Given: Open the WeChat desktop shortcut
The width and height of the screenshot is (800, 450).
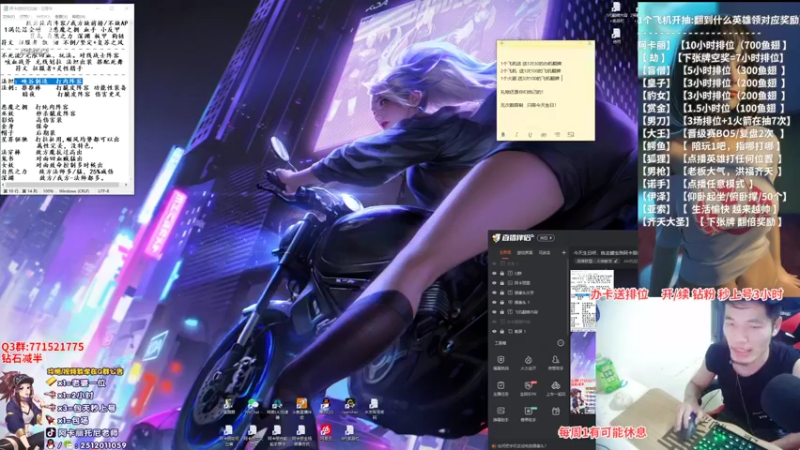Looking at the screenshot, I should click(x=253, y=404).
